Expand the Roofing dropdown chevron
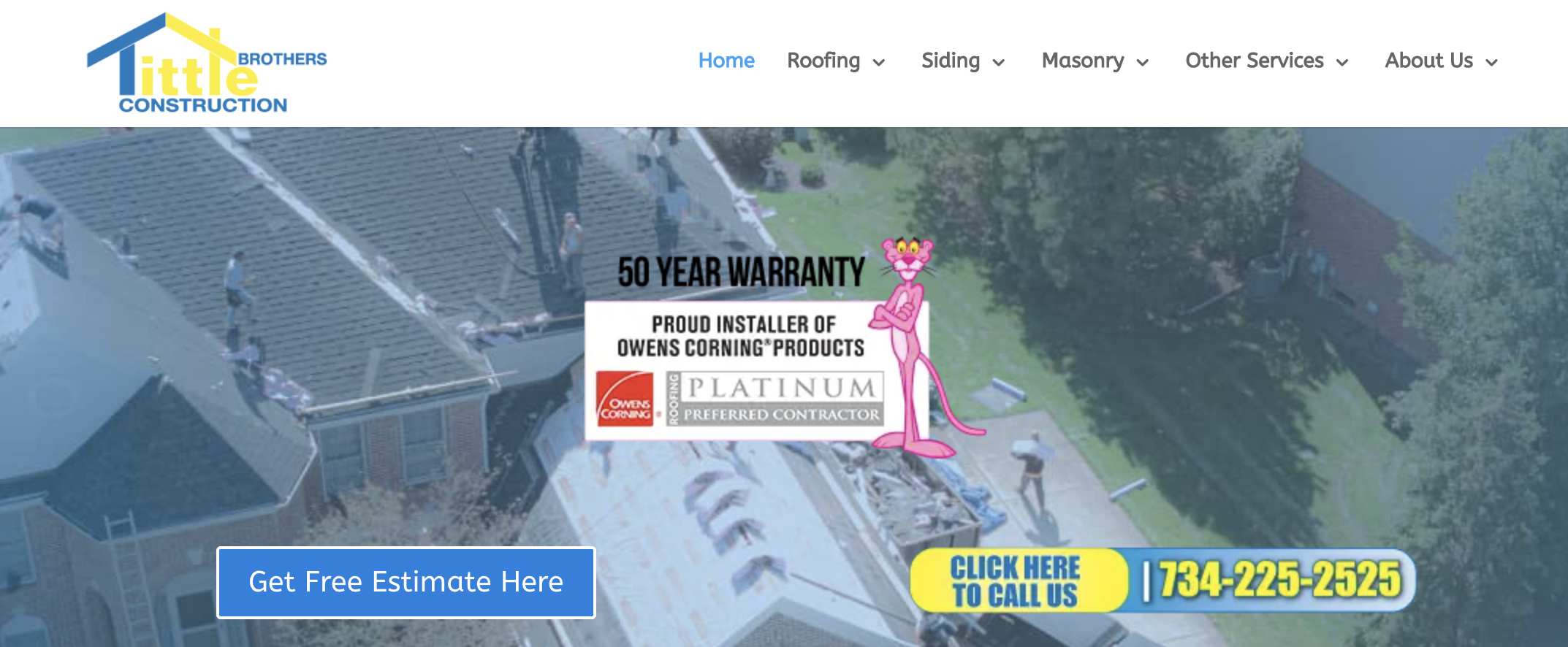This screenshot has height=647, width=1568. (879, 63)
